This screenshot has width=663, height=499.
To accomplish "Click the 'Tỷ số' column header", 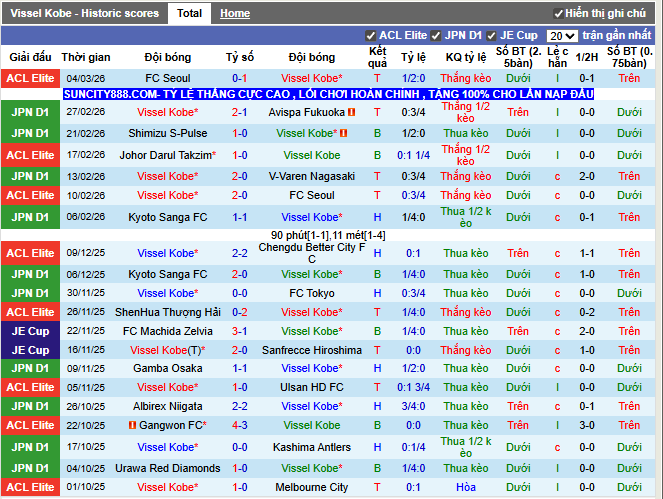I will [240, 57].
